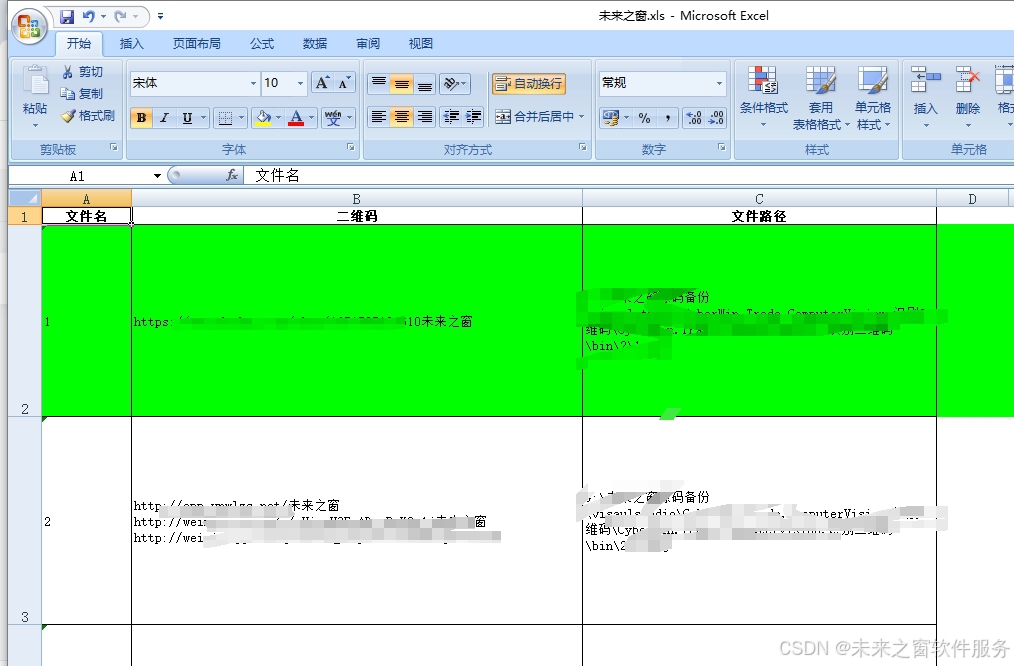Open 单元格样式 cell styles
This screenshot has height=666, width=1014.
coord(873,97)
